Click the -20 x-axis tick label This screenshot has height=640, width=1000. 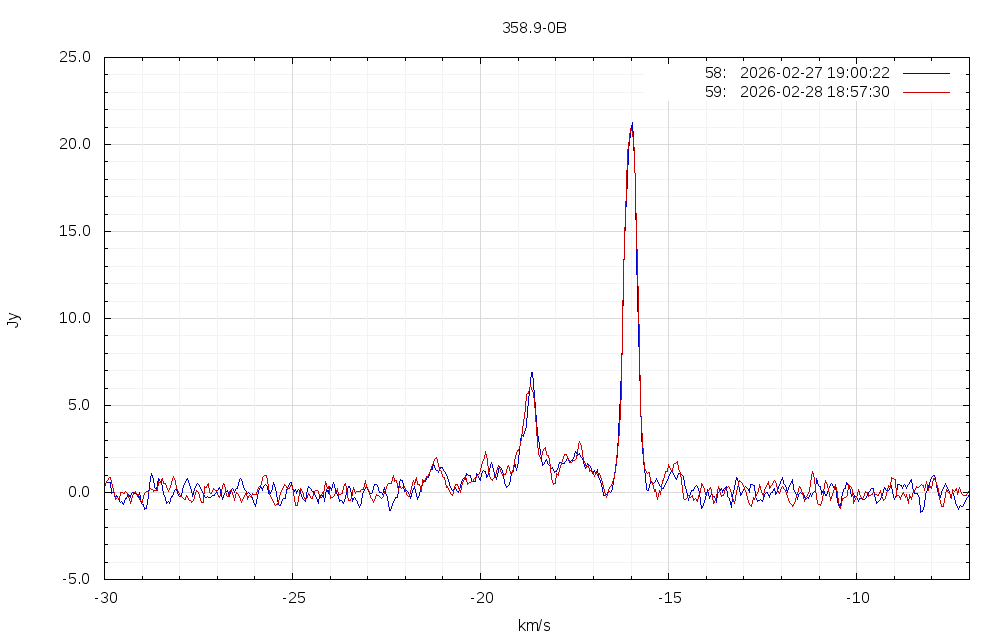(x=480, y=597)
